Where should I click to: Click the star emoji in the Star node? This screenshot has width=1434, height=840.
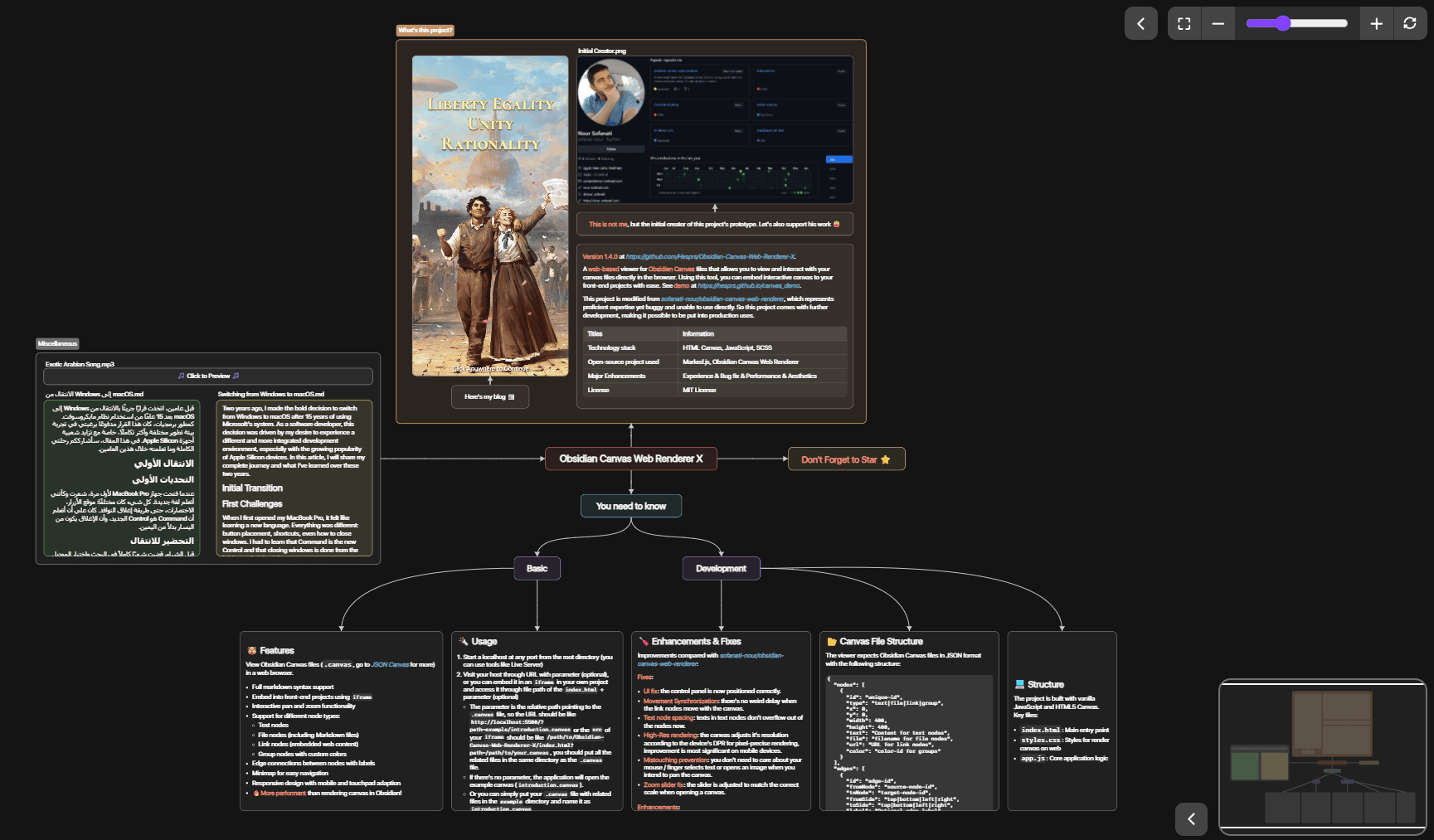[885, 459]
